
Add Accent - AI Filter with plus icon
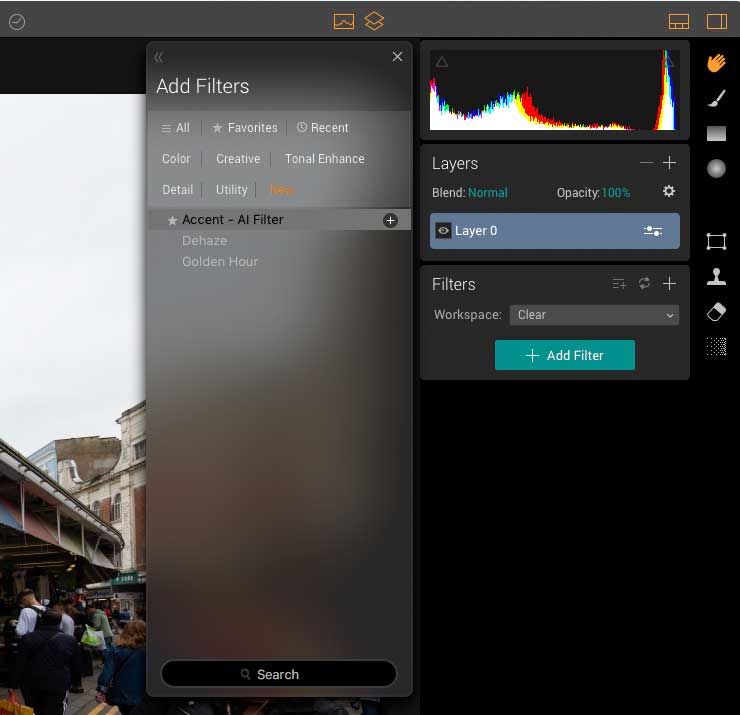(x=390, y=220)
